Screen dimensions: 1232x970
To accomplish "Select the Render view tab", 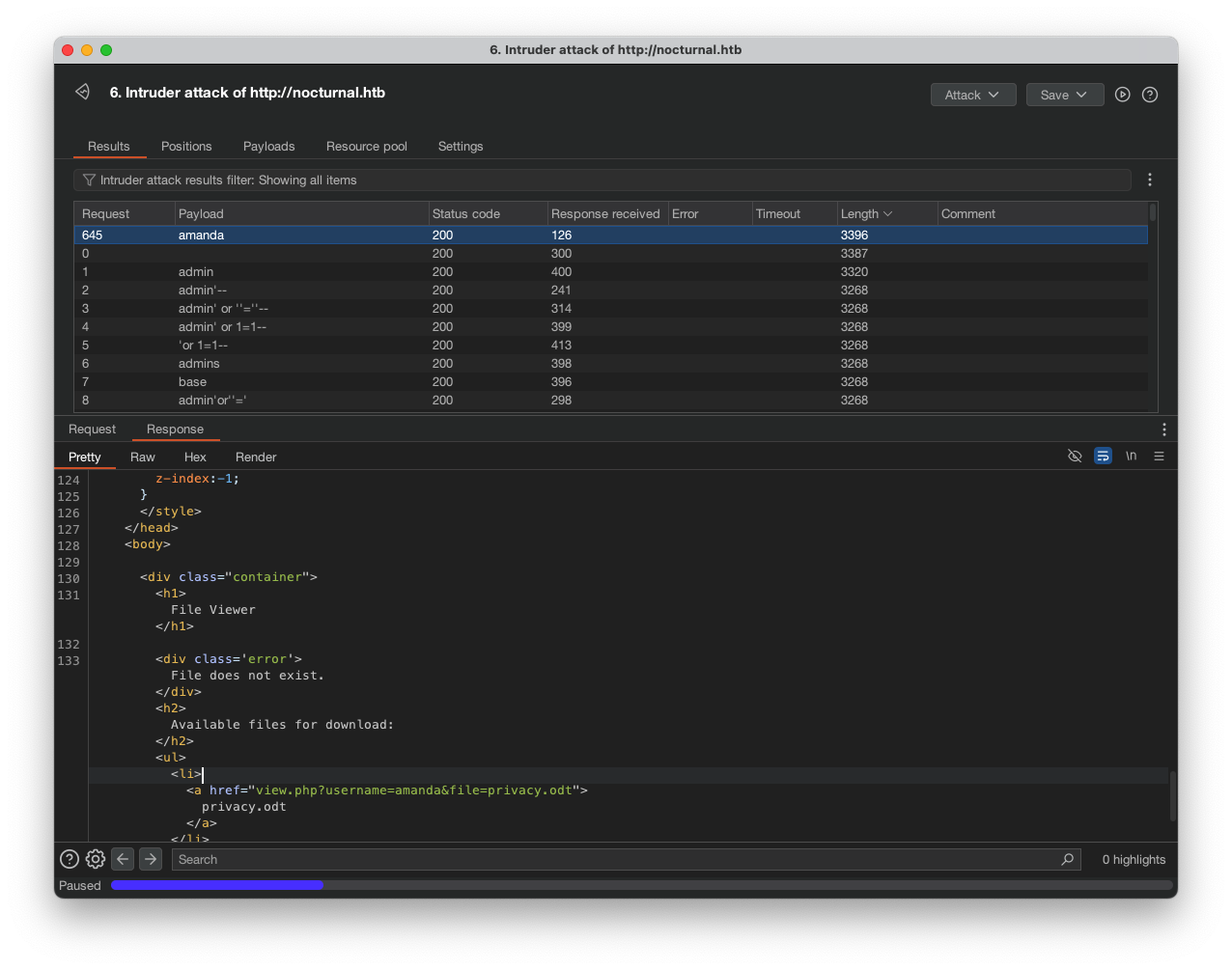I will (256, 457).
